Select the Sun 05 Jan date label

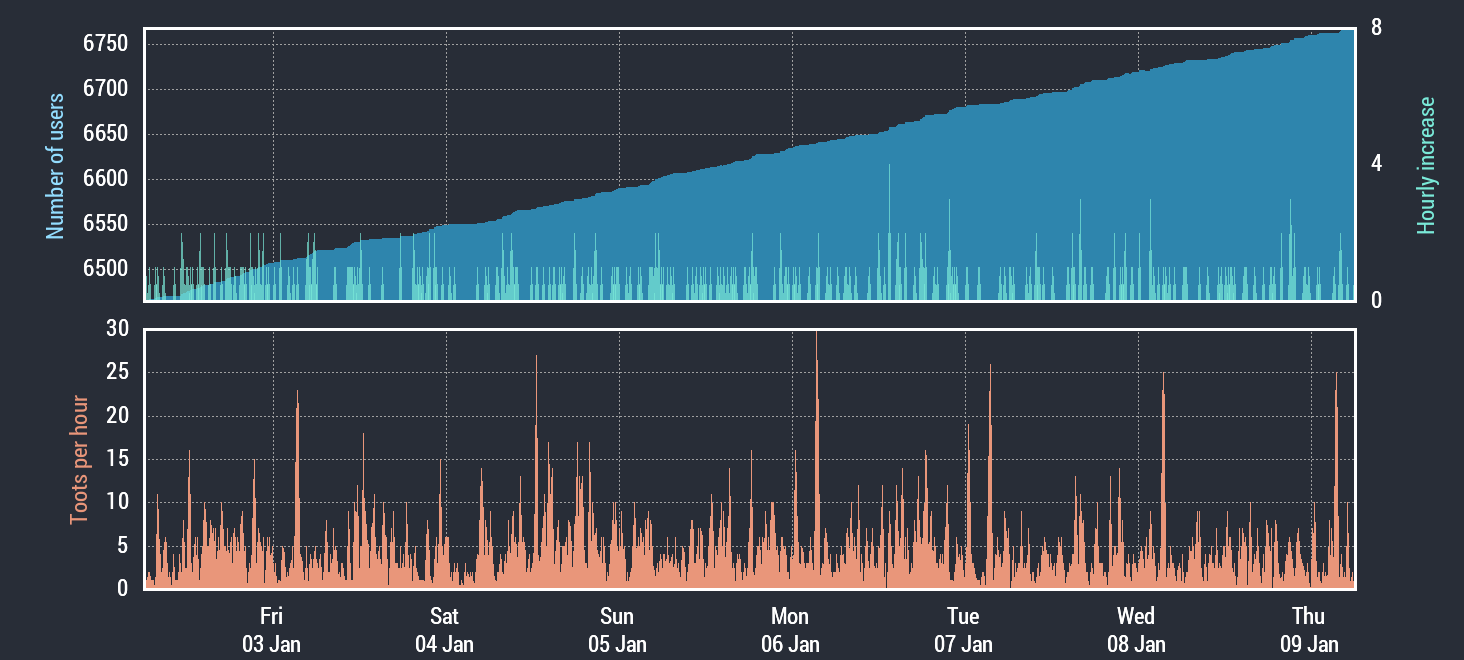[617, 629]
